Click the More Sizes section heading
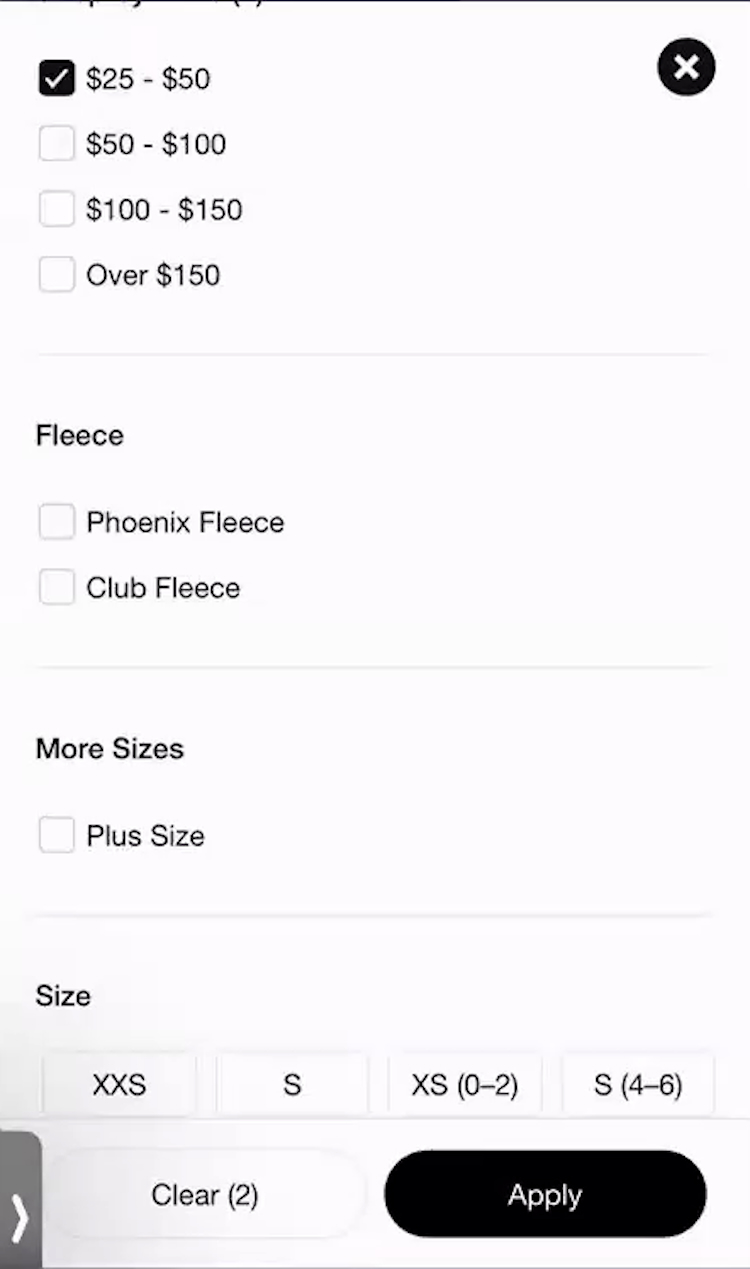Viewport: 750px width, 1269px height. coord(110,749)
